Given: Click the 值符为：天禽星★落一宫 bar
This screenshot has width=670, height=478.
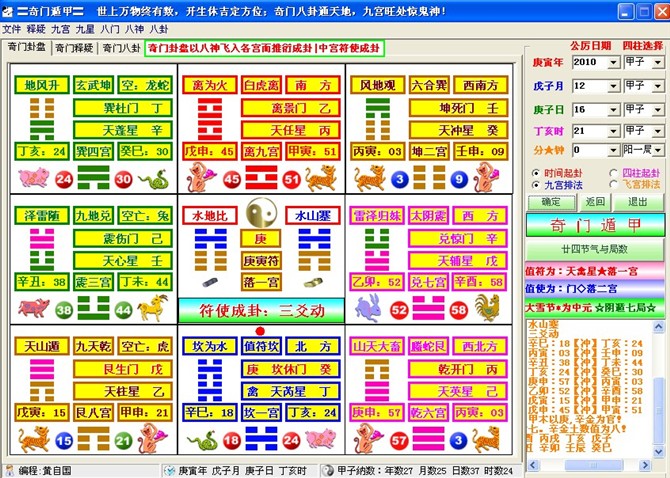Looking at the screenshot, I should point(595,271).
